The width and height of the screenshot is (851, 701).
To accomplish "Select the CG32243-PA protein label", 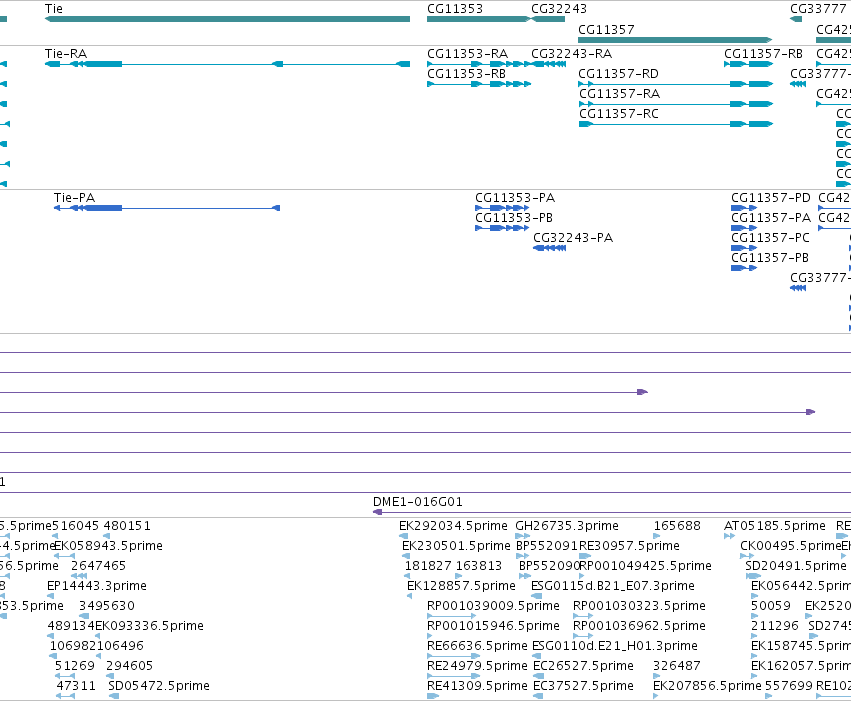I will click(573, 238).
